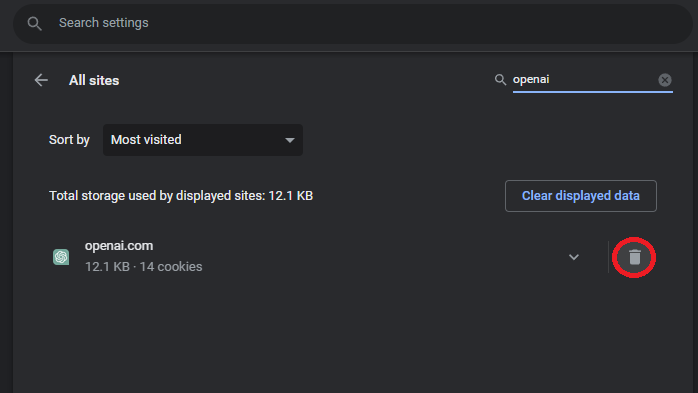Viewport: 698px width, 393px height.
Task: Clear the openai search with X icon
Action: pos(665,80)
